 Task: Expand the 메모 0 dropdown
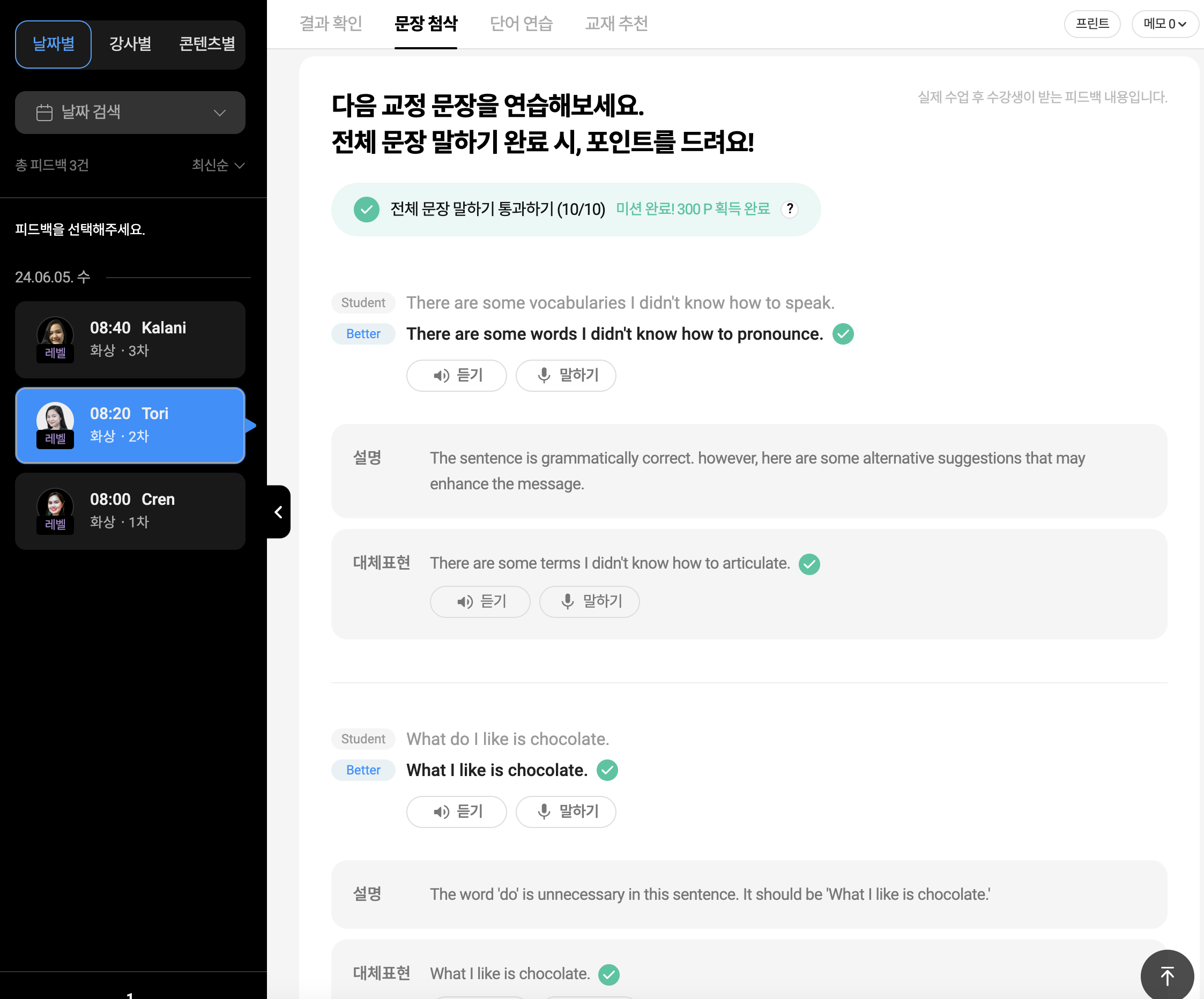pyautogui.click(x=1165, y=24)
